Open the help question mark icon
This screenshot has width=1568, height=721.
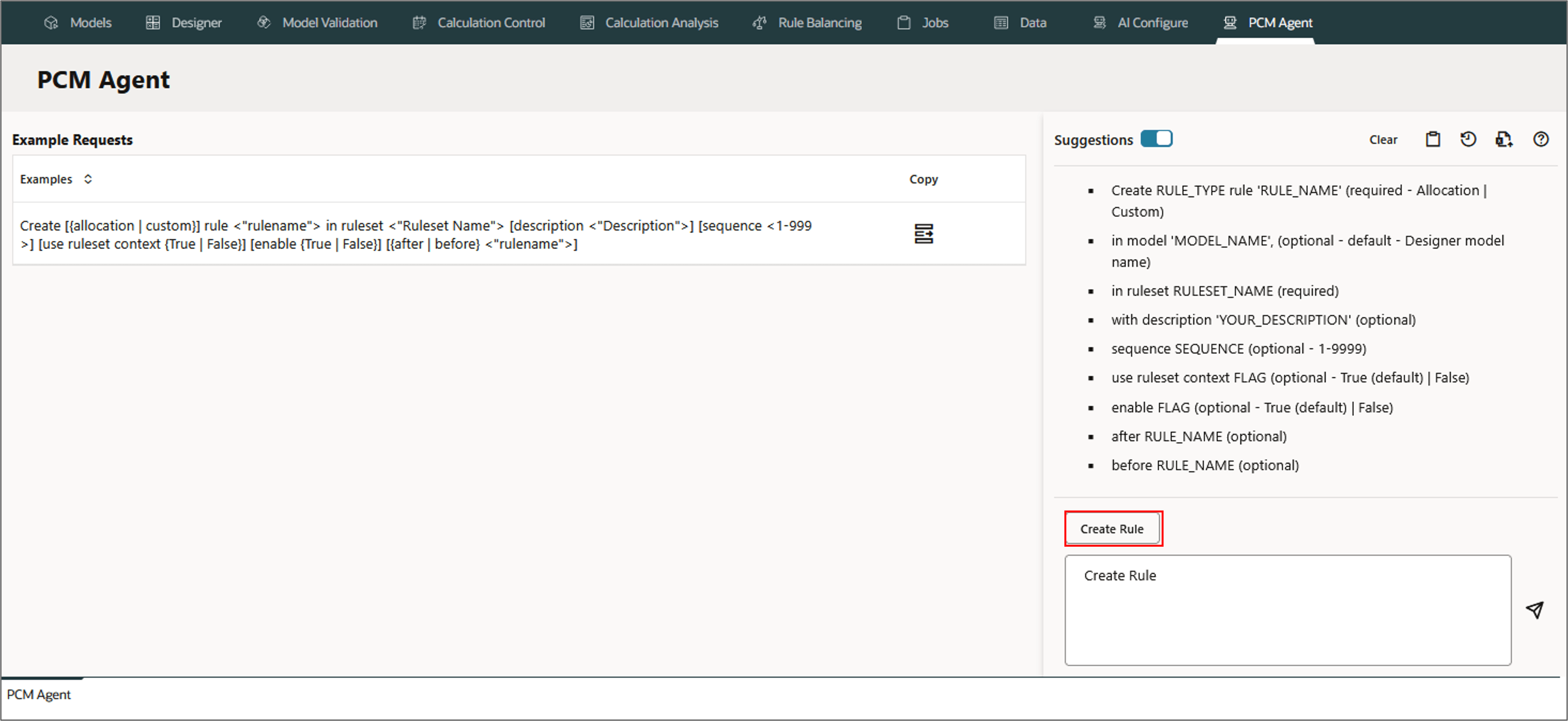[x=1540, y=139]
